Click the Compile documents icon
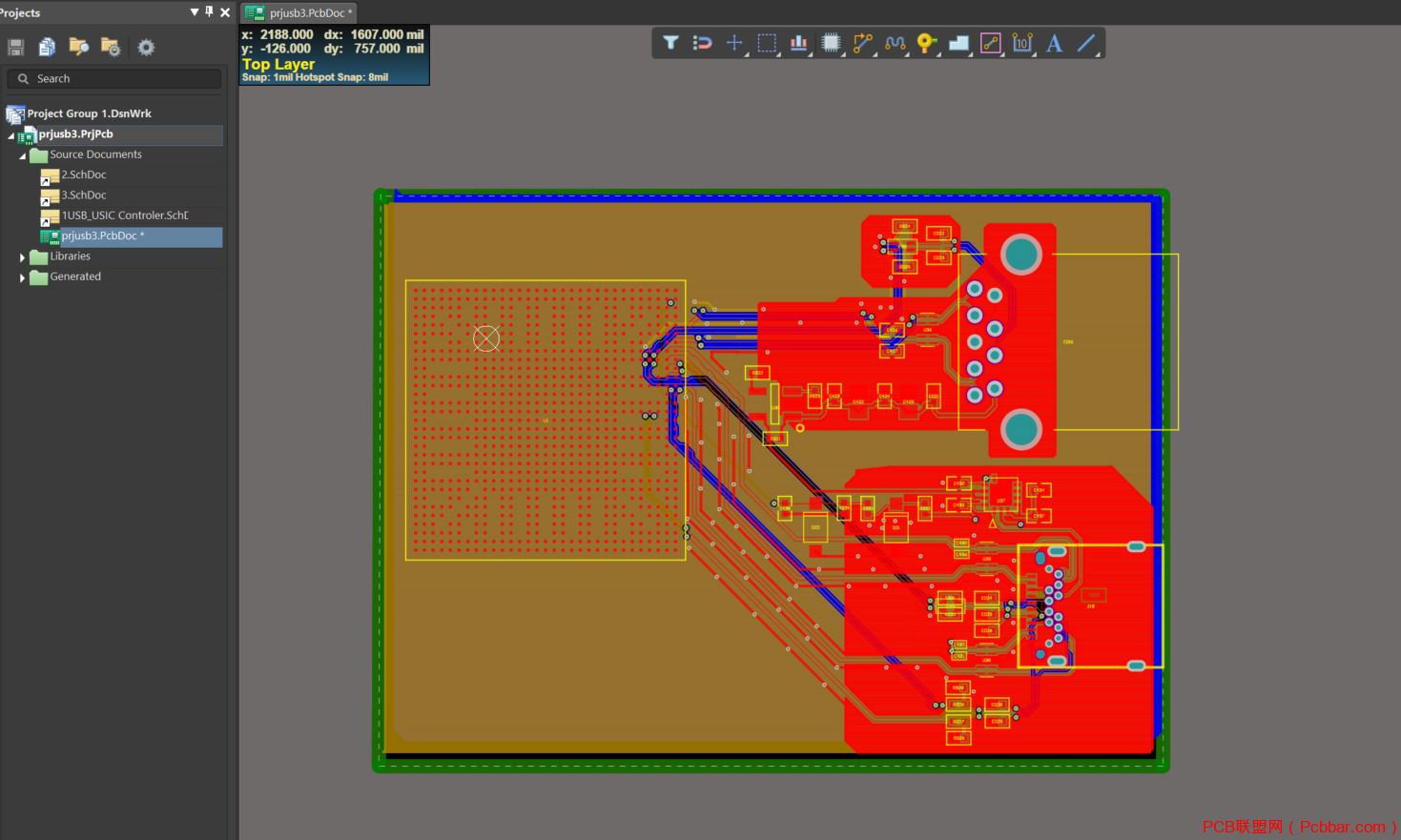The image size is (1401, 840). pos(47,47)
